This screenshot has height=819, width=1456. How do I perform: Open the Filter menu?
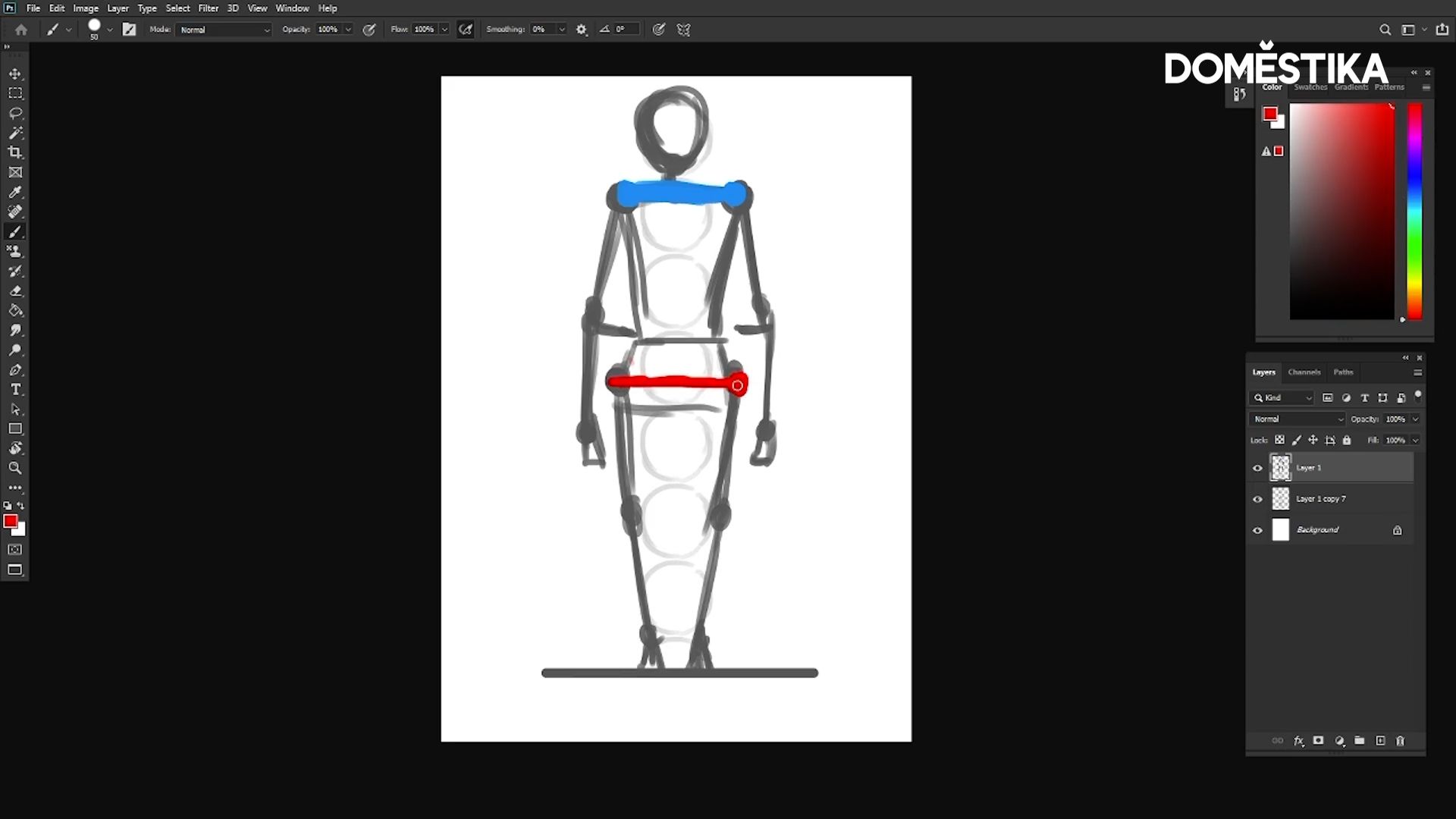(209, 8)
